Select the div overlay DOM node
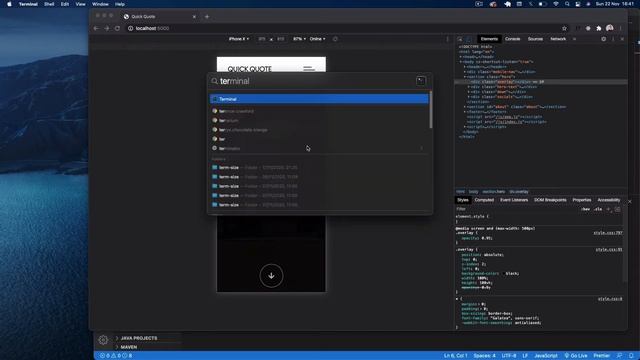The height and width of the screenshot is (360, 640). (541, 82)
